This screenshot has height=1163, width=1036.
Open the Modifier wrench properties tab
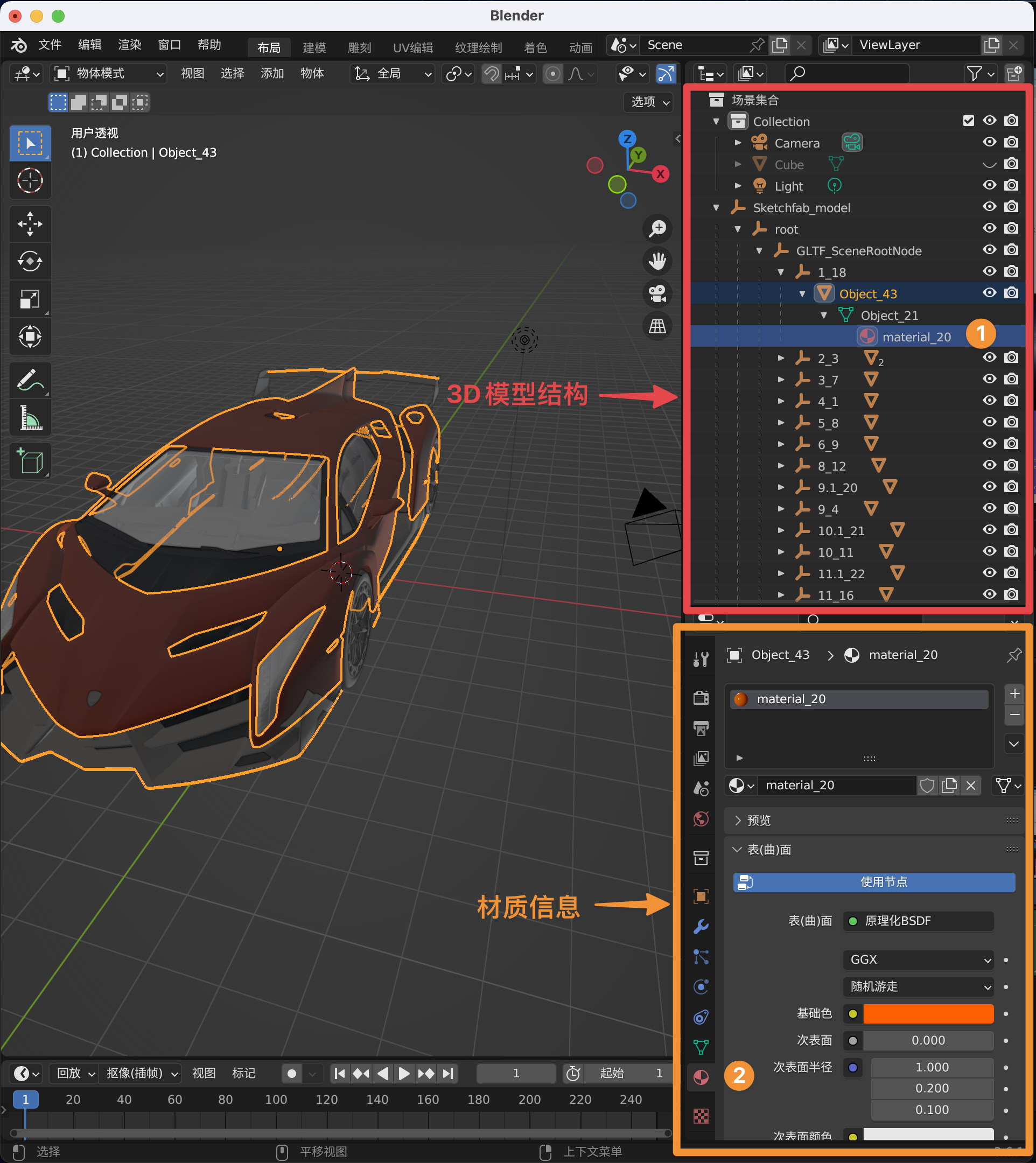point(701,926)
